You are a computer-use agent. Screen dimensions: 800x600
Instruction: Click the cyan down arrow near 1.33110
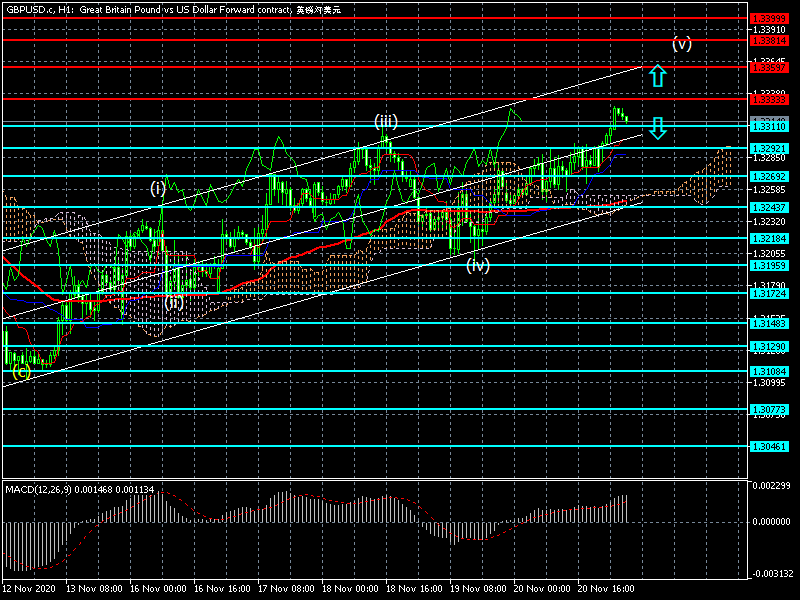(658, 128)
